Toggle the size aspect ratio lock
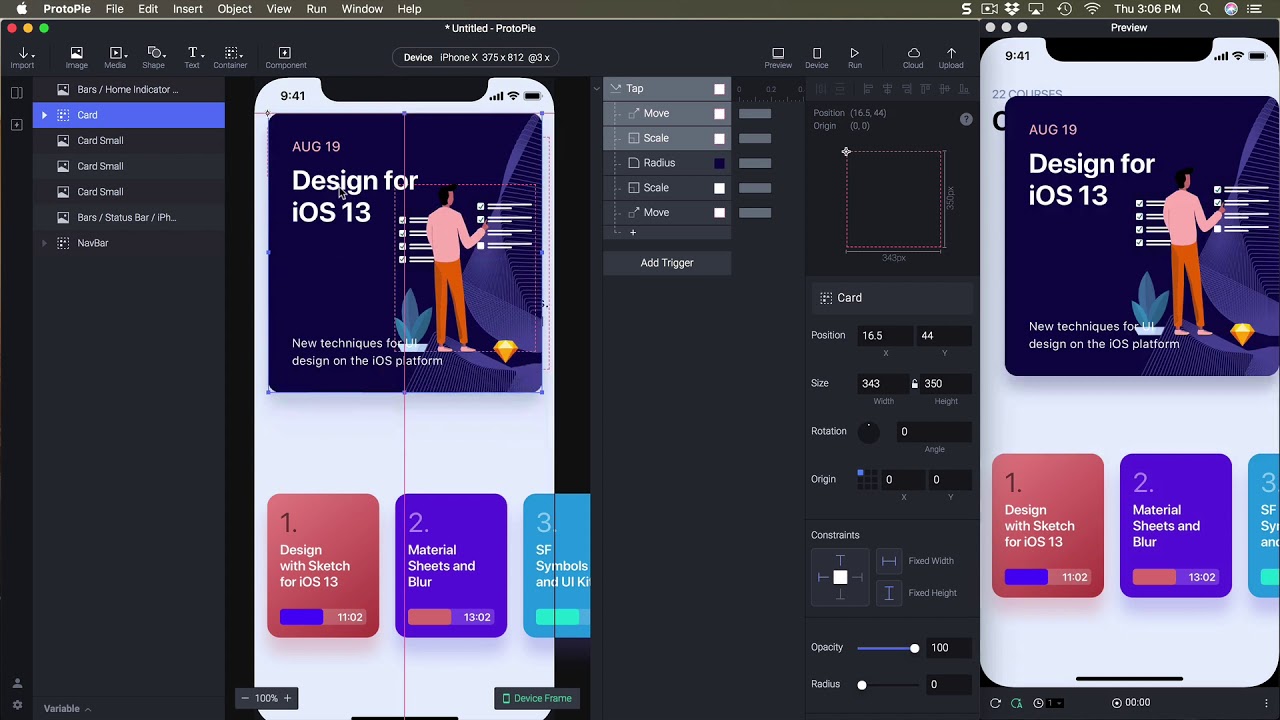 click(914, 384)
